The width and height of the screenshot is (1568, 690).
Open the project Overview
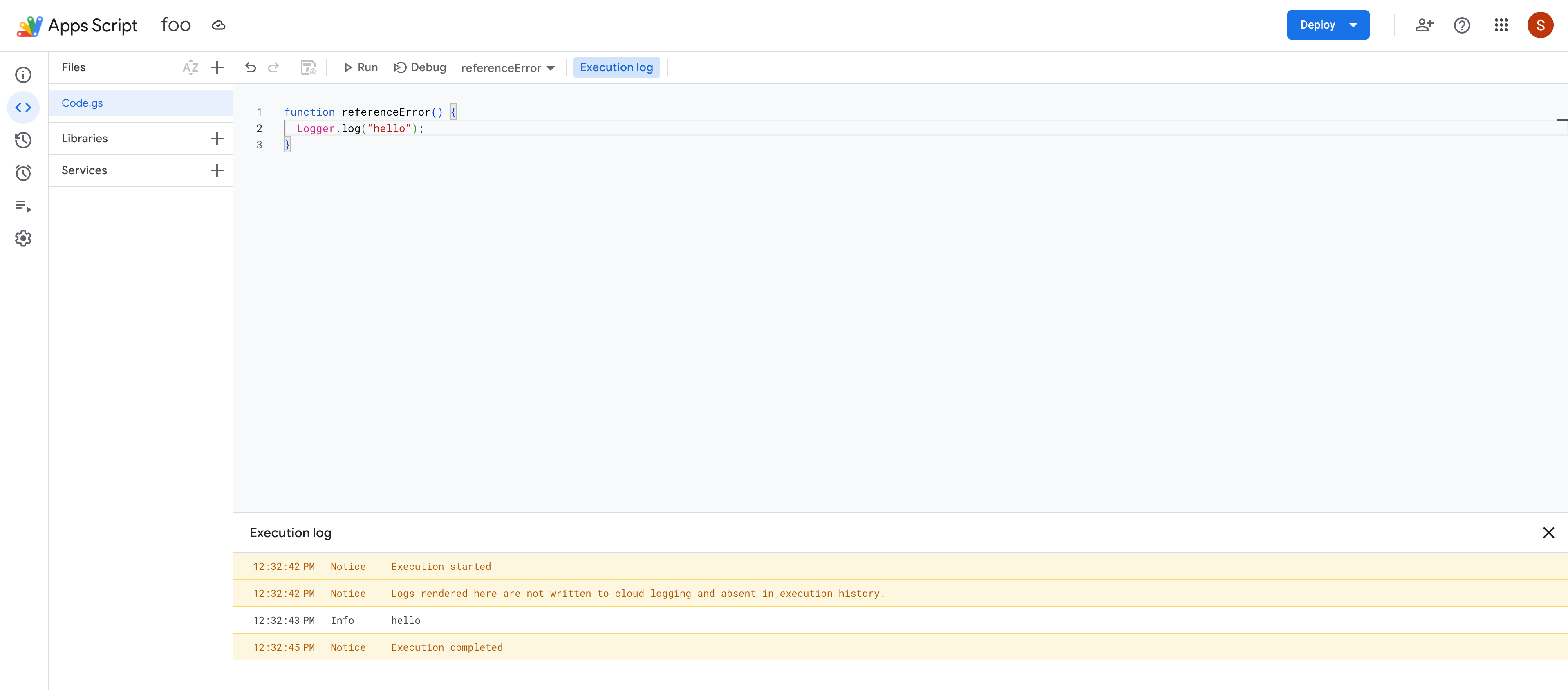(23, 74)
